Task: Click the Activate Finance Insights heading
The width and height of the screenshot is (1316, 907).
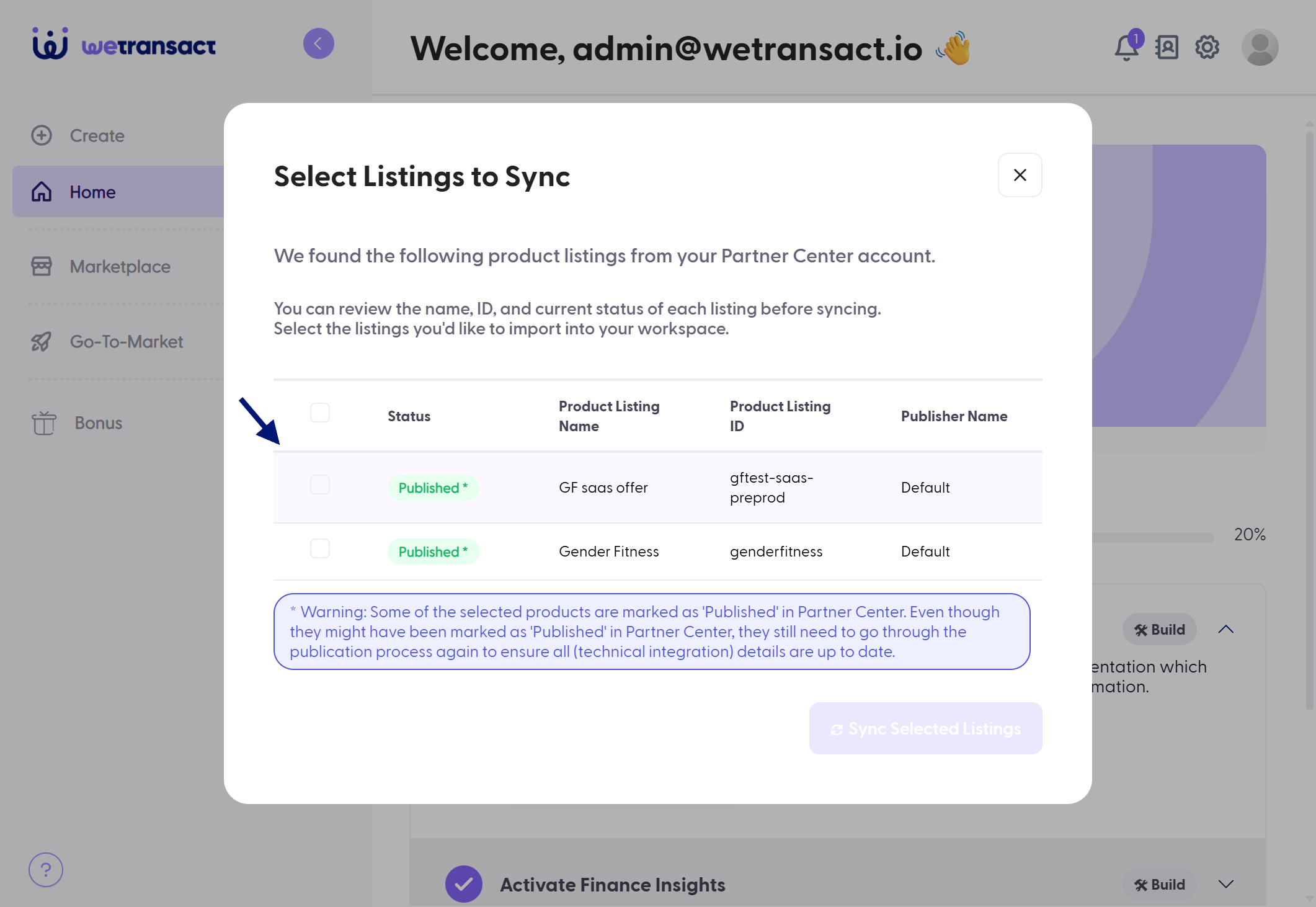Action: click(x=612, y=885)
